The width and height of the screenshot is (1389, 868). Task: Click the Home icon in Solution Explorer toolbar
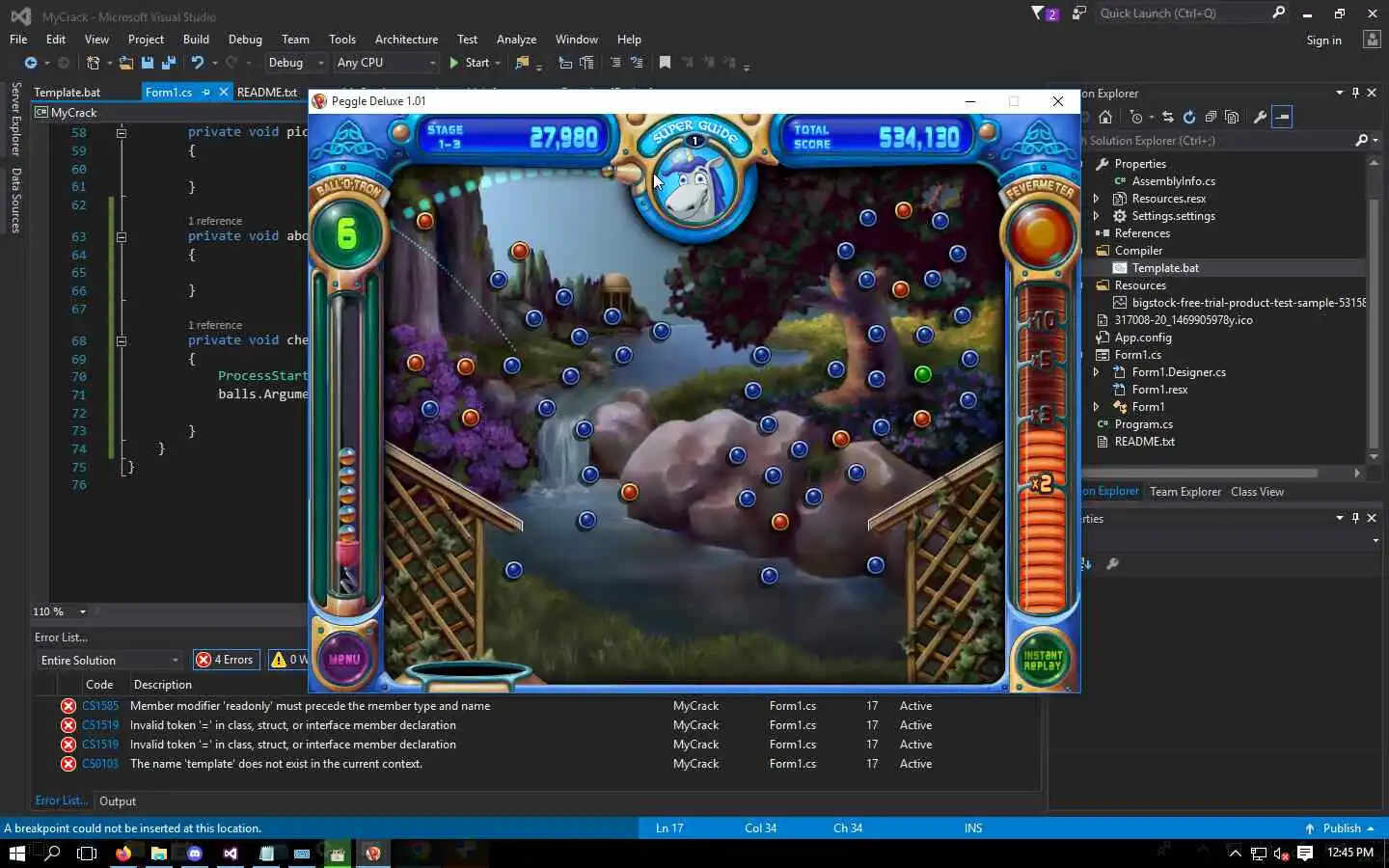(1105, 117)
